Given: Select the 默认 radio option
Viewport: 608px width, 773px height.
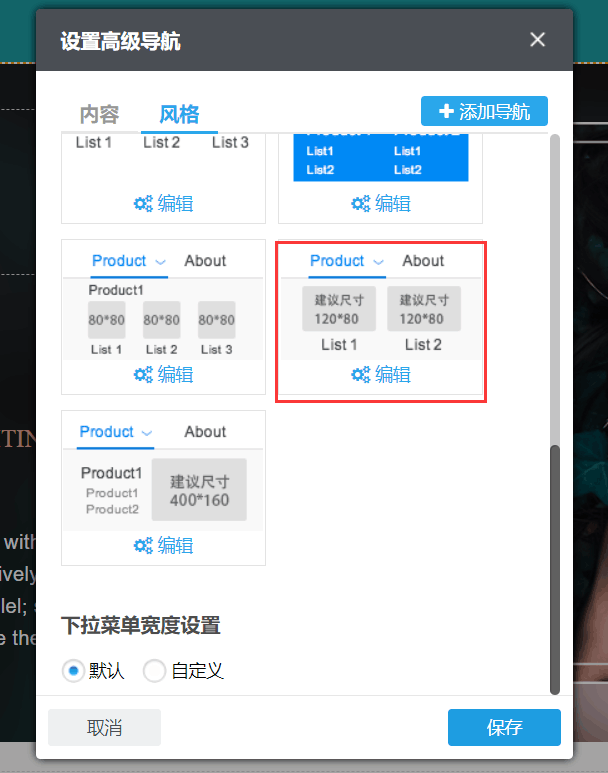Looking at the screenshot, I should pos(72,671).
